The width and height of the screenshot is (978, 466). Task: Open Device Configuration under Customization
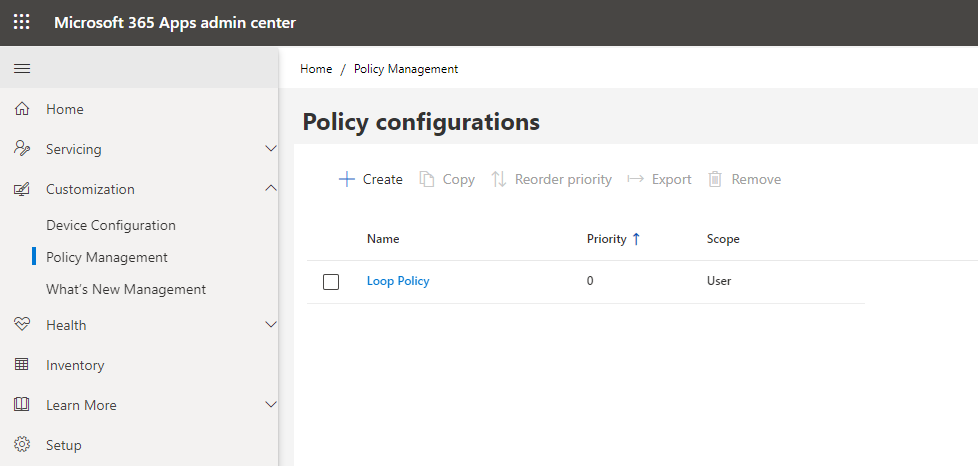click(x=111, y=225)
